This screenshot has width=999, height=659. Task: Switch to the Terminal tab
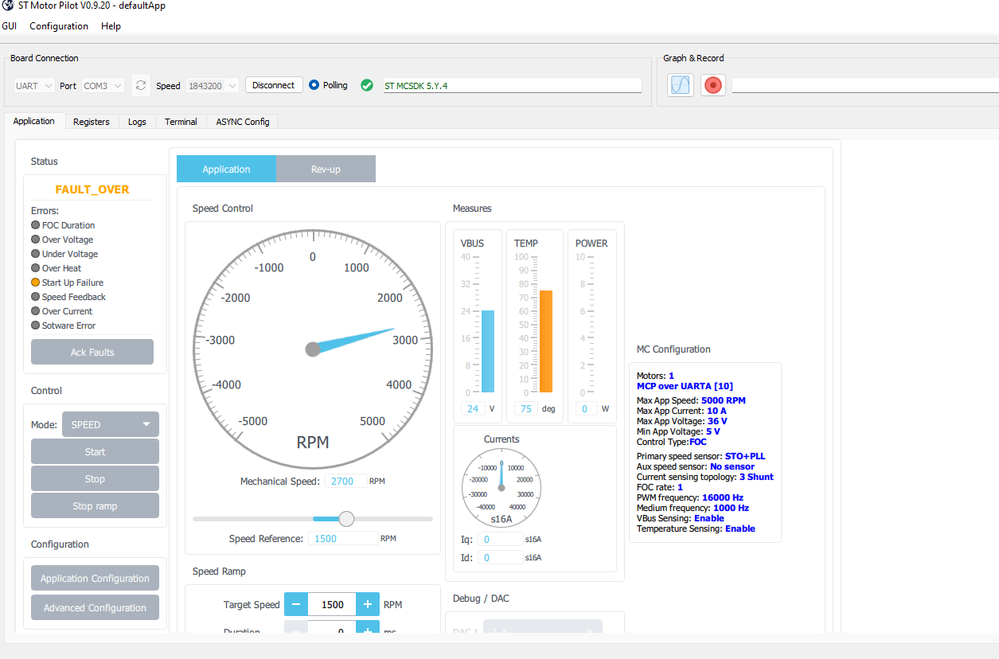pos(181,122)
